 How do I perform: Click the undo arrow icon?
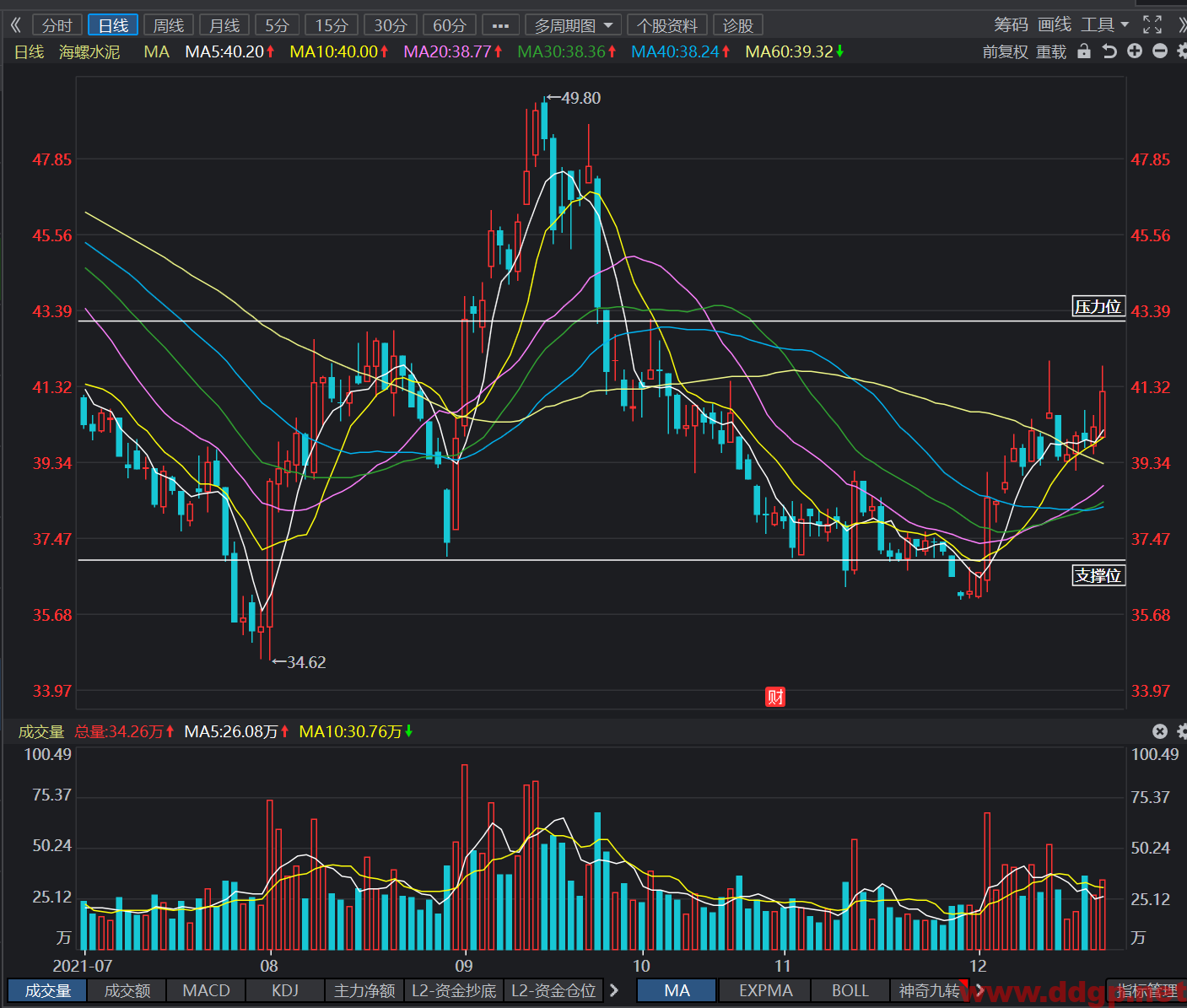click(1109, 51)
